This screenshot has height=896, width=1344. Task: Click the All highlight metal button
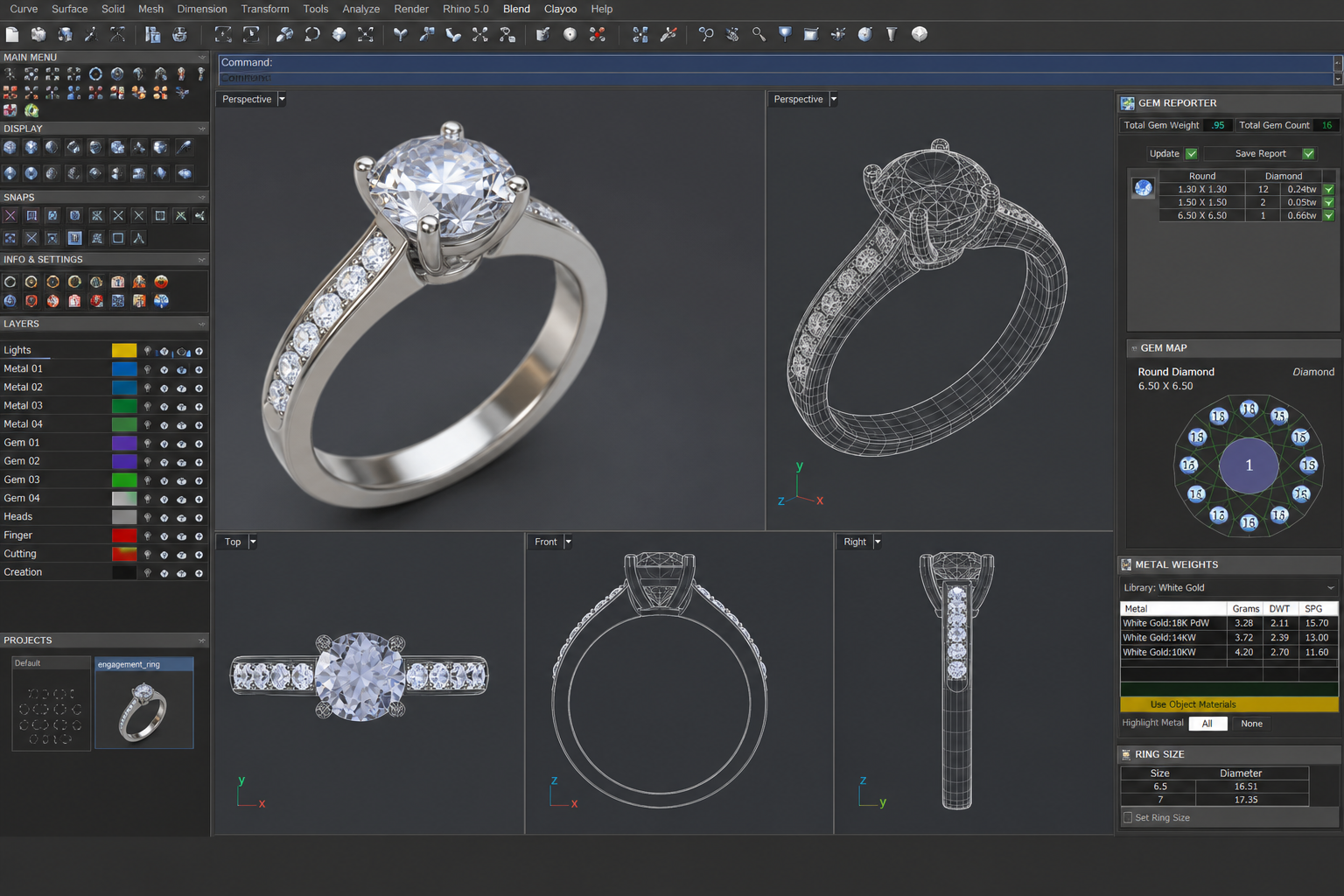click(1207, 724)
